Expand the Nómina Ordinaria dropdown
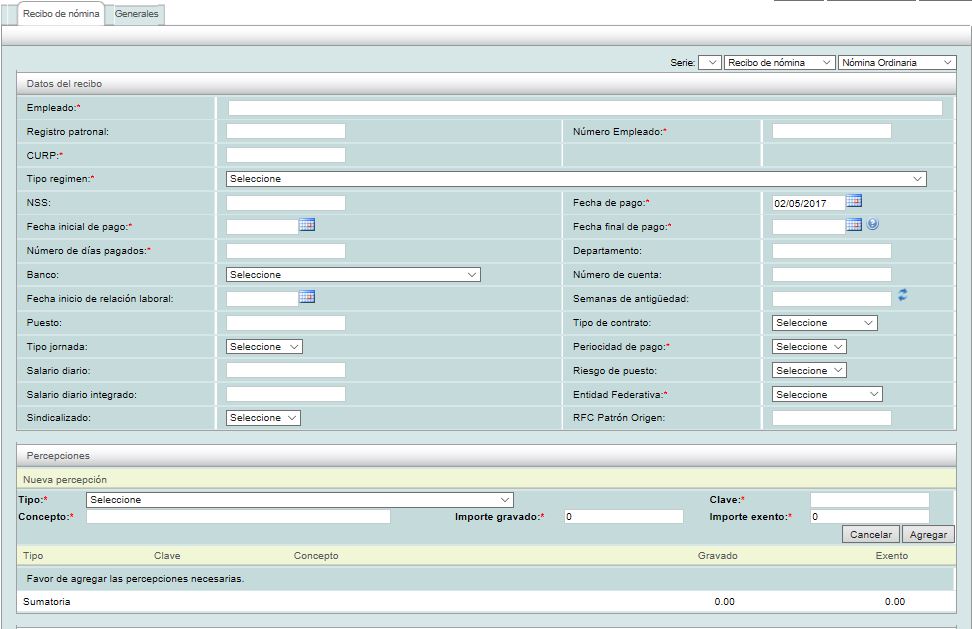972x629 pixels. pos(897,62)
